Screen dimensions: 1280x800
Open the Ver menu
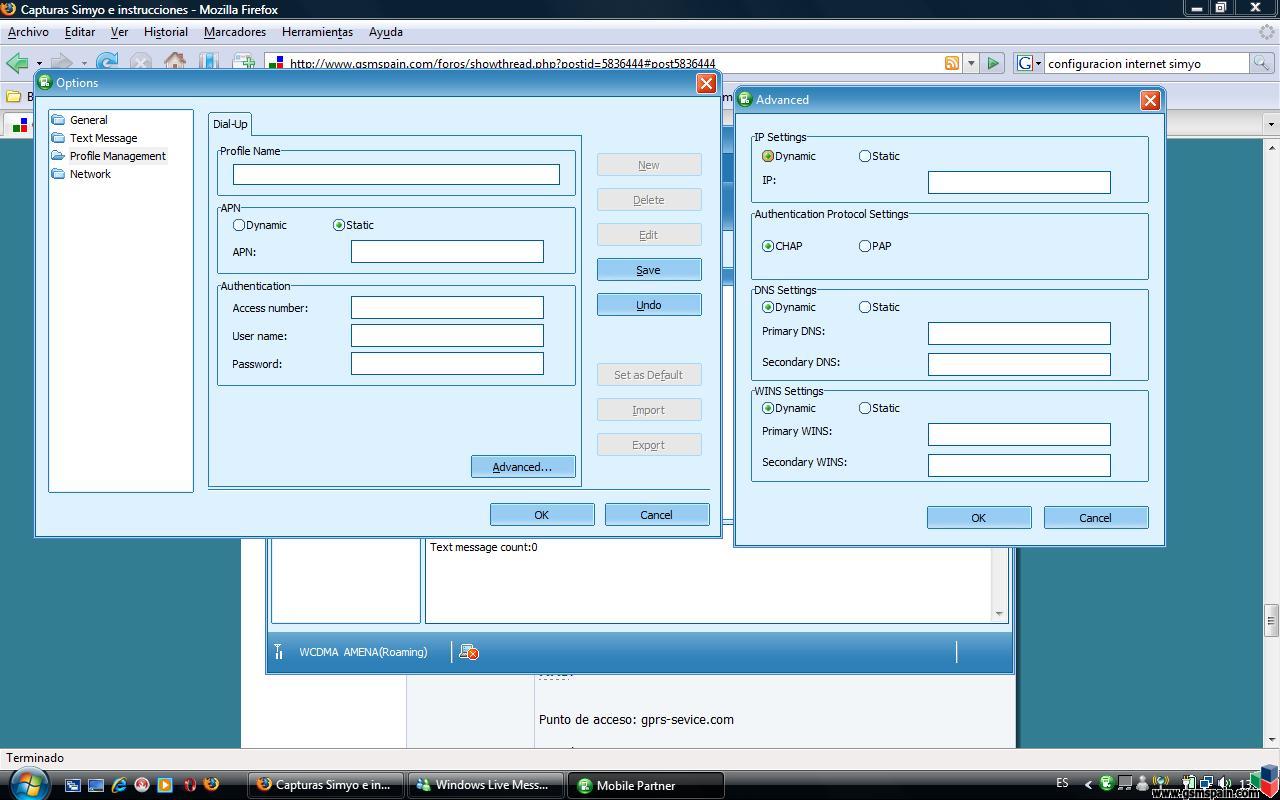click(x=119, y=32)
